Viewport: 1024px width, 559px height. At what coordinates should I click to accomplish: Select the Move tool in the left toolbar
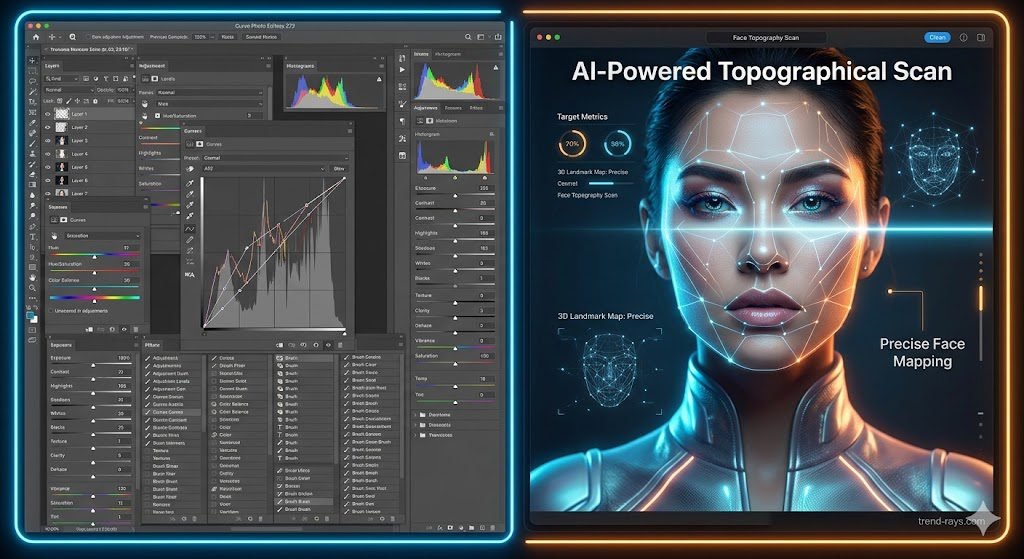click(33, 61)
